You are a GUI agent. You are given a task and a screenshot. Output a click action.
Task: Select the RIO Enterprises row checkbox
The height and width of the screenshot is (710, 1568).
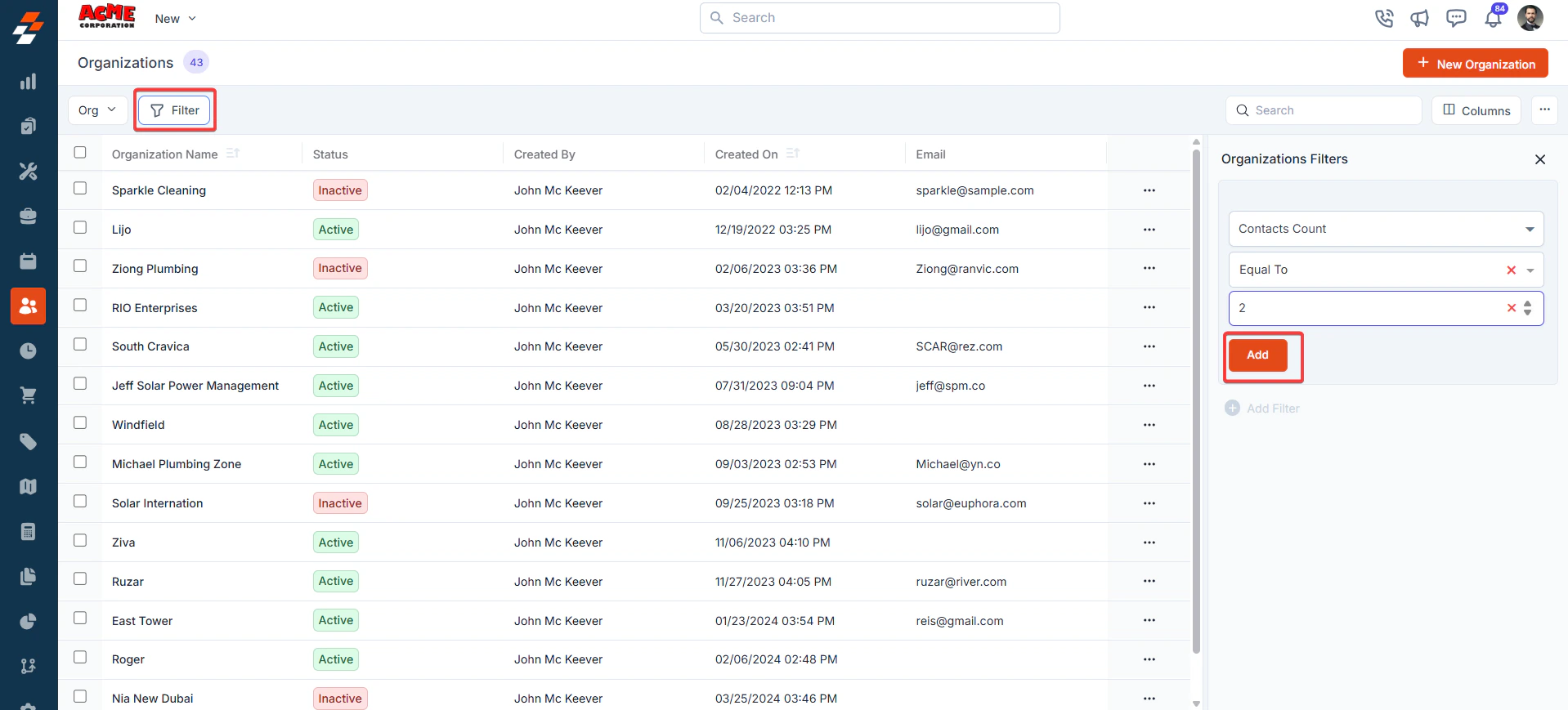80,305
